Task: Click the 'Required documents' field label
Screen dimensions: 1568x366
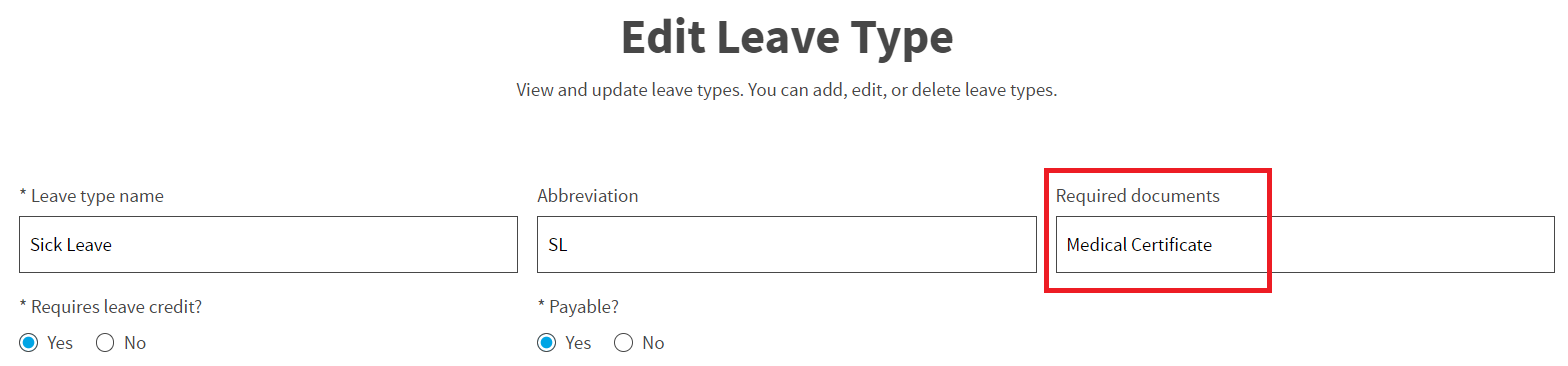Action: point(1138,196)
